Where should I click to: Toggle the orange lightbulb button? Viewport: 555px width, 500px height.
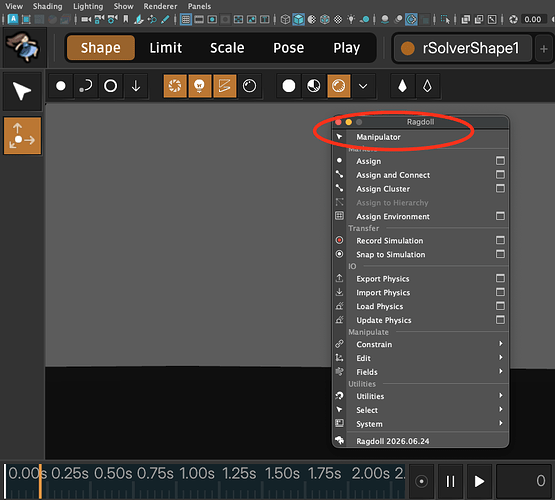point(200,86)
